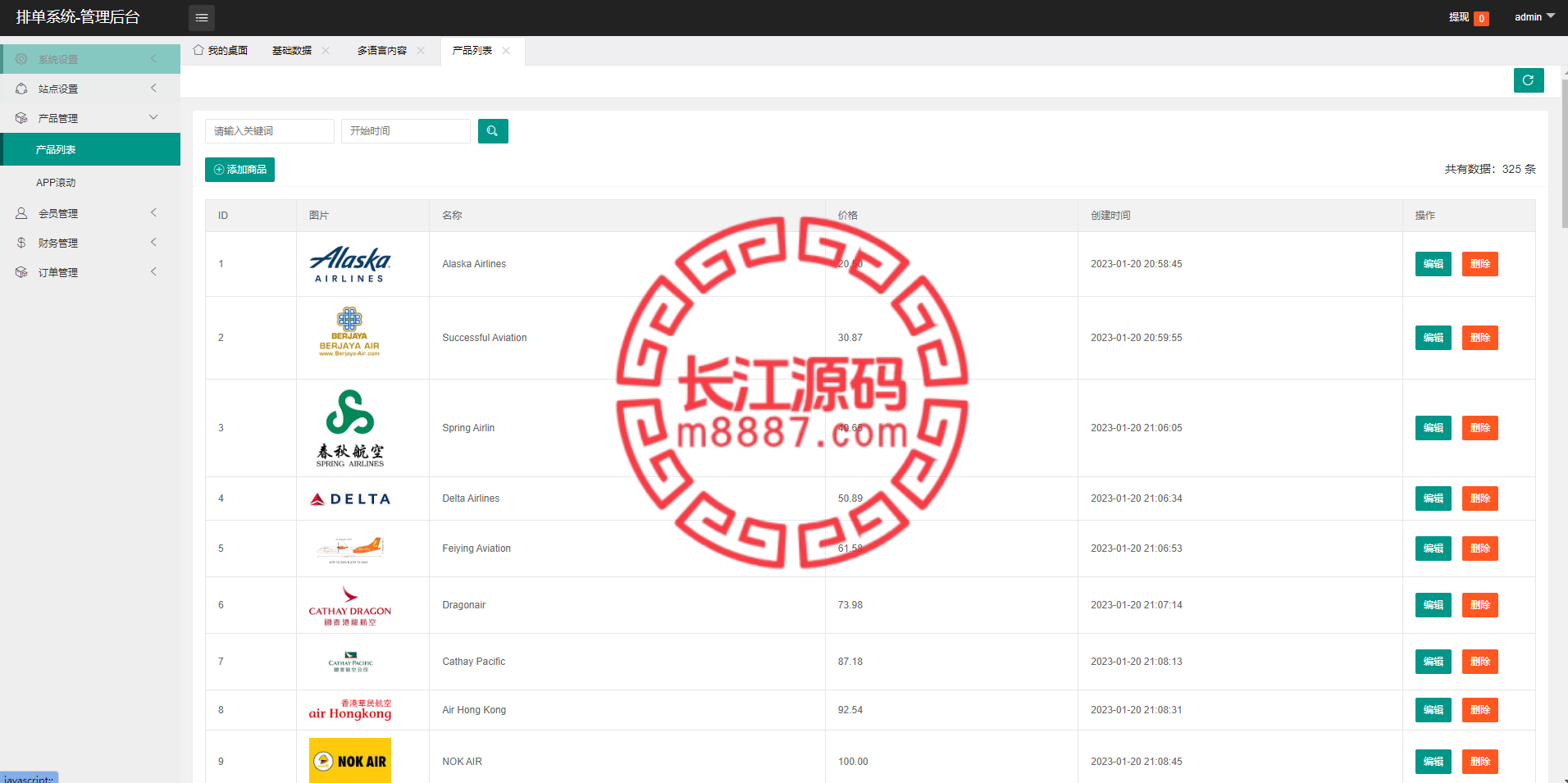Open the Alaska Airlines logo image

coord(350,264)
